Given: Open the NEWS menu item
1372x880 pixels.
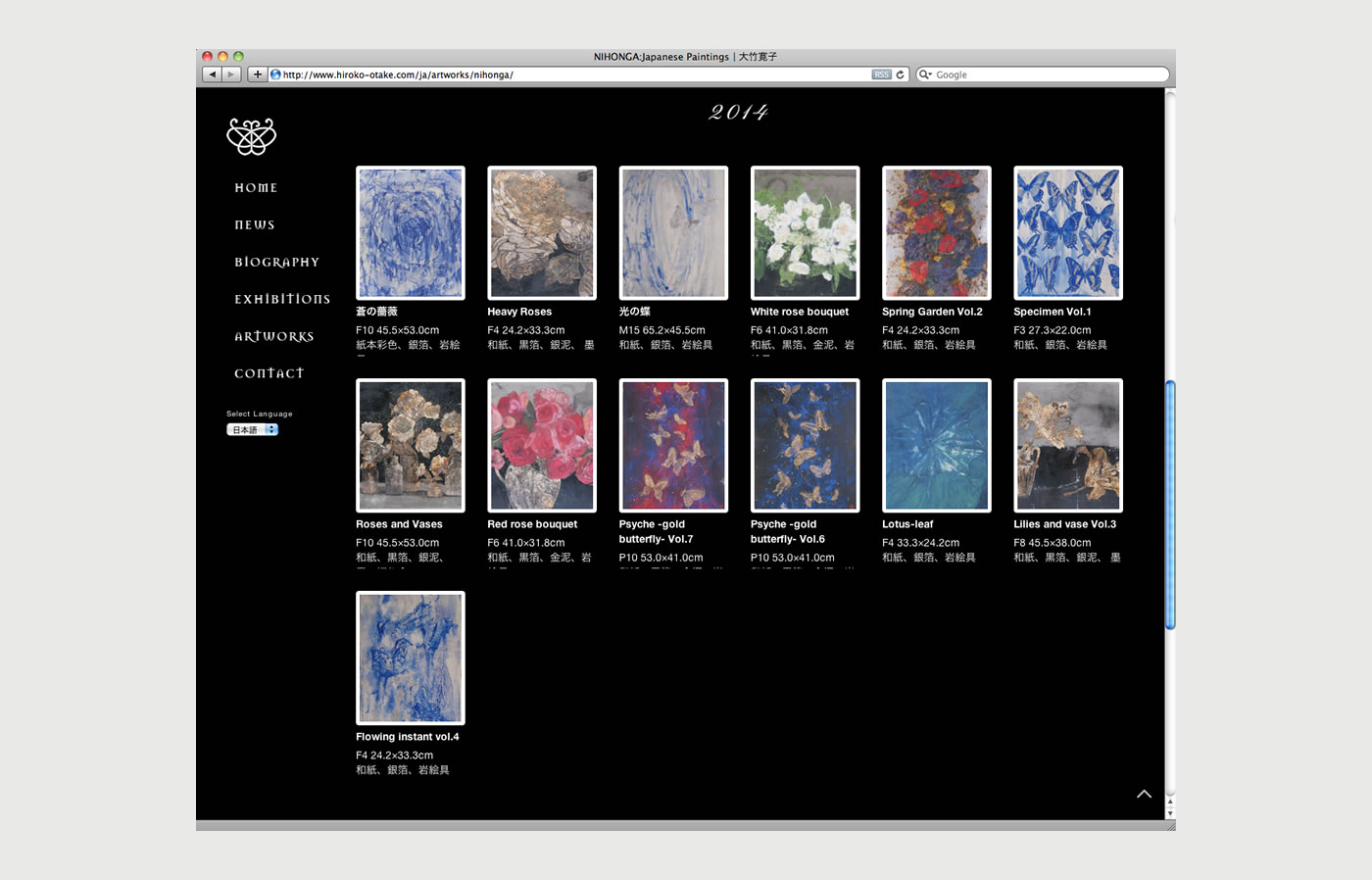Looking at the screenshot, I should (x=255, y=225).
